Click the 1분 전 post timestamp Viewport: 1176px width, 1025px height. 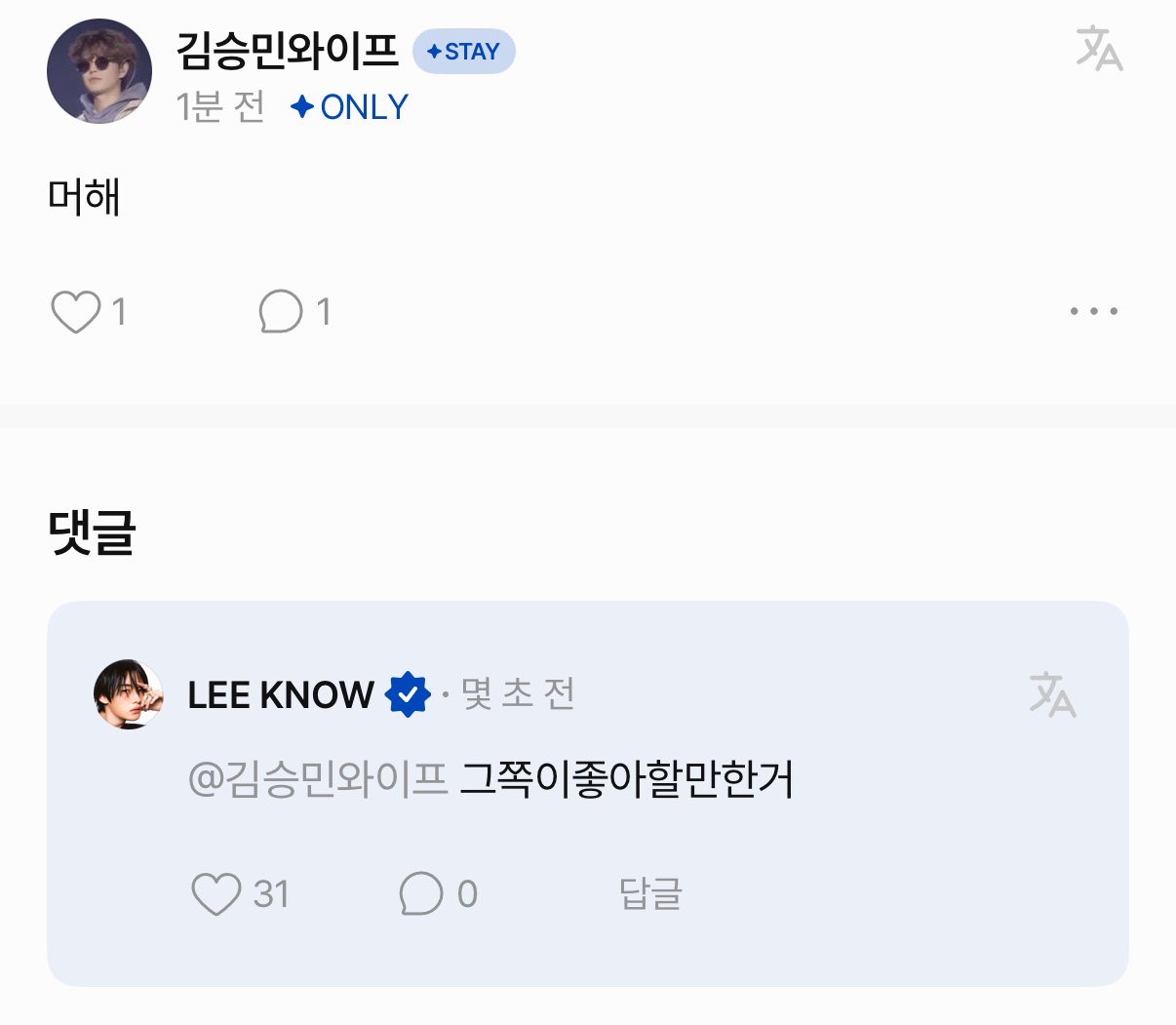220,107
